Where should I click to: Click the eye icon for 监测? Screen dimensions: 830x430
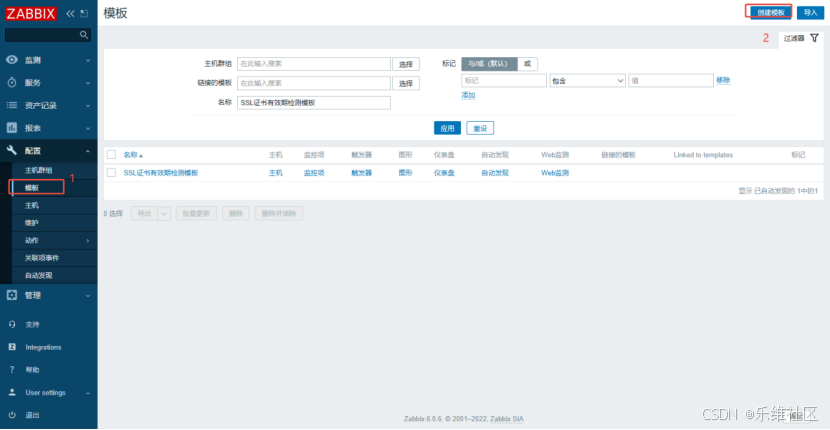(x=12, y=60)
